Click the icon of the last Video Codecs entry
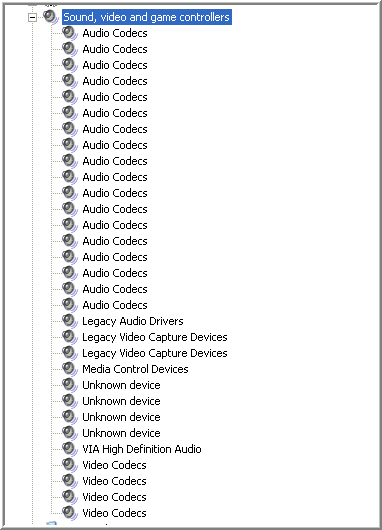This screenshot has width=382, height=530. point(70,513)
